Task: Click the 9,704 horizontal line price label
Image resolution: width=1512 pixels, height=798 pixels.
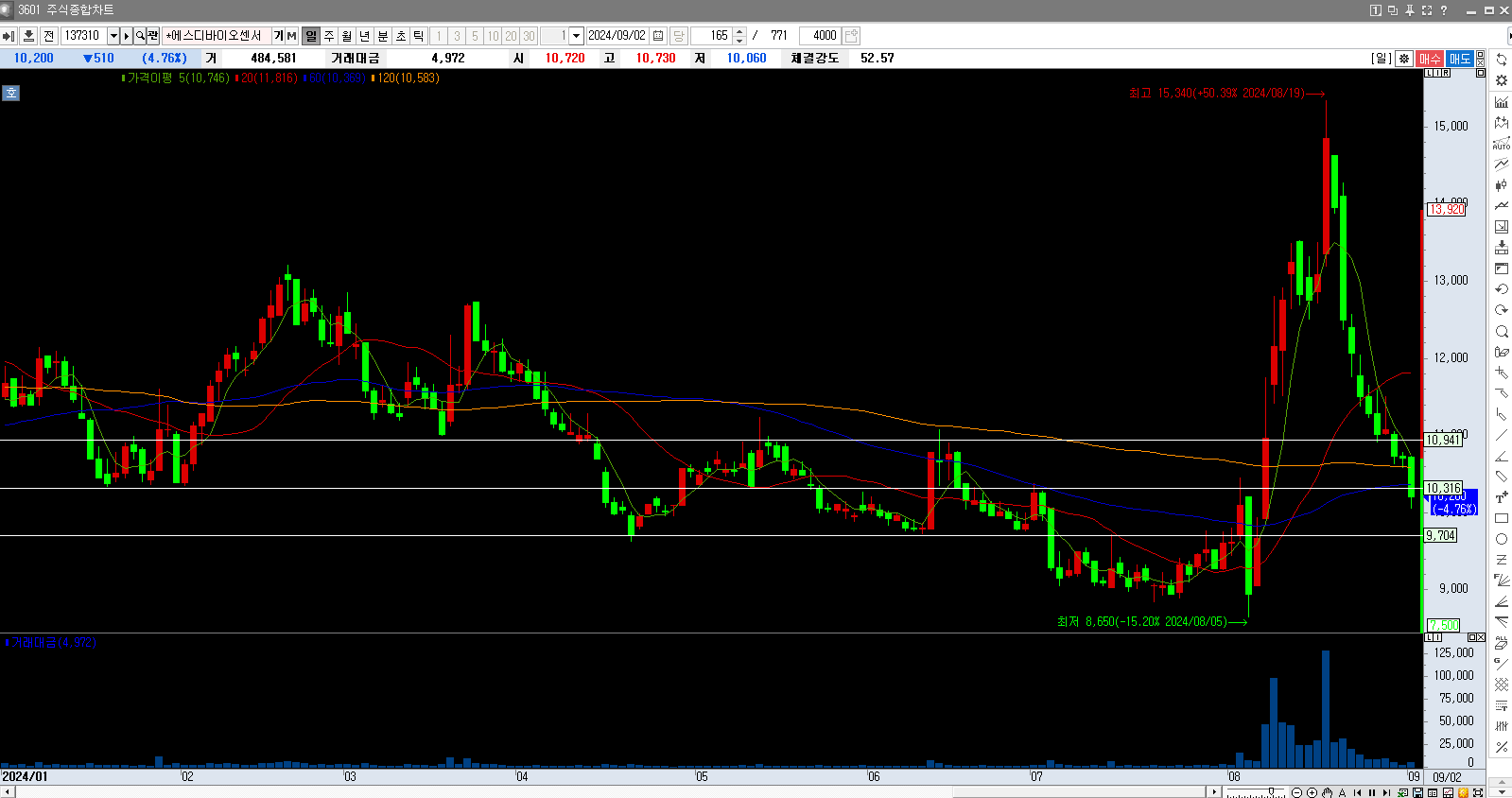Action: point(1440,535)
